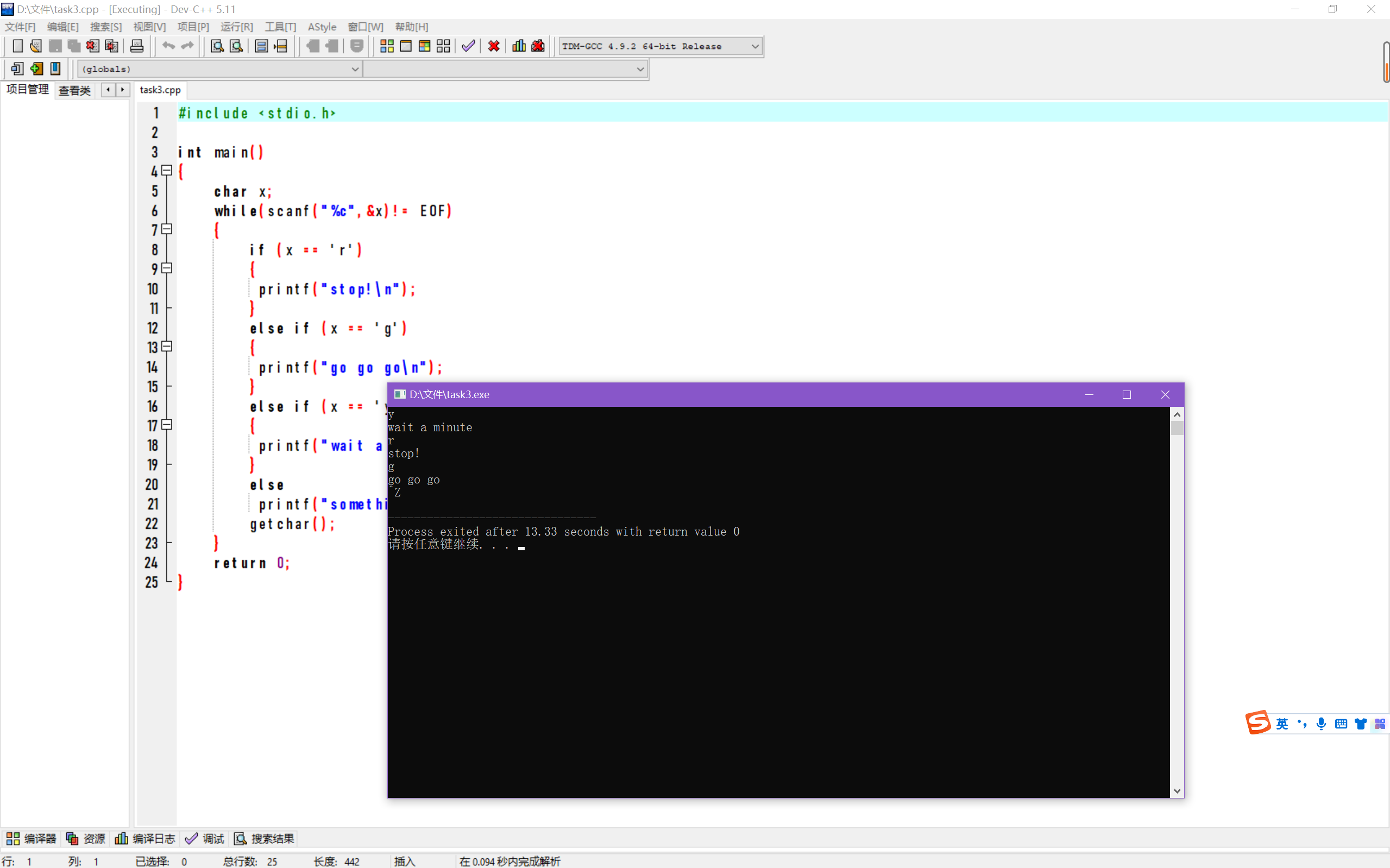Open the empty function list dropdown
Viewport: 1390px width, 868px height.
(x=640, y=70)
